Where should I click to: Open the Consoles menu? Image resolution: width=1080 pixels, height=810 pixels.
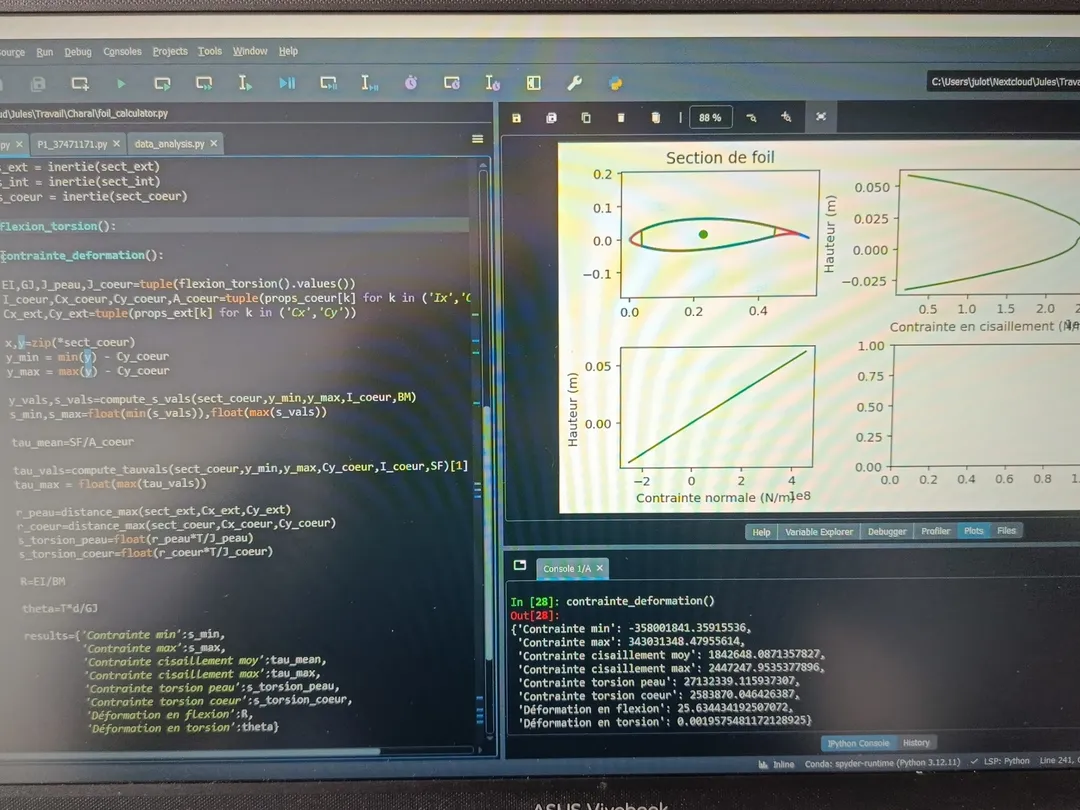pos(123,52)
